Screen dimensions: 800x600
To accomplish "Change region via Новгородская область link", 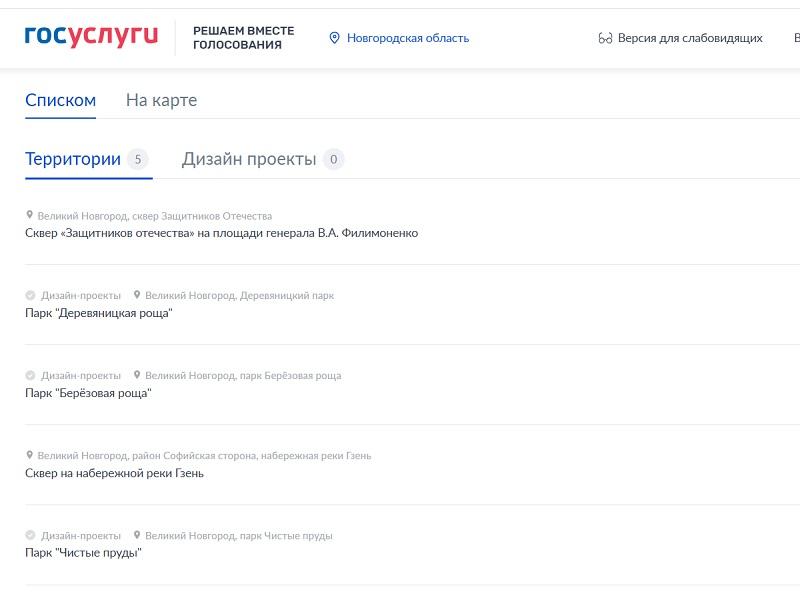I will [x=408, y=38].
